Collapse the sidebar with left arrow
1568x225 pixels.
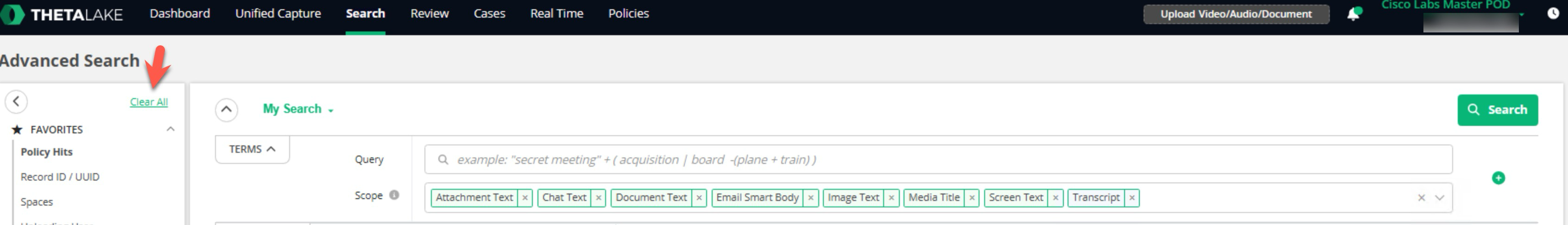(x=16, y=101)
